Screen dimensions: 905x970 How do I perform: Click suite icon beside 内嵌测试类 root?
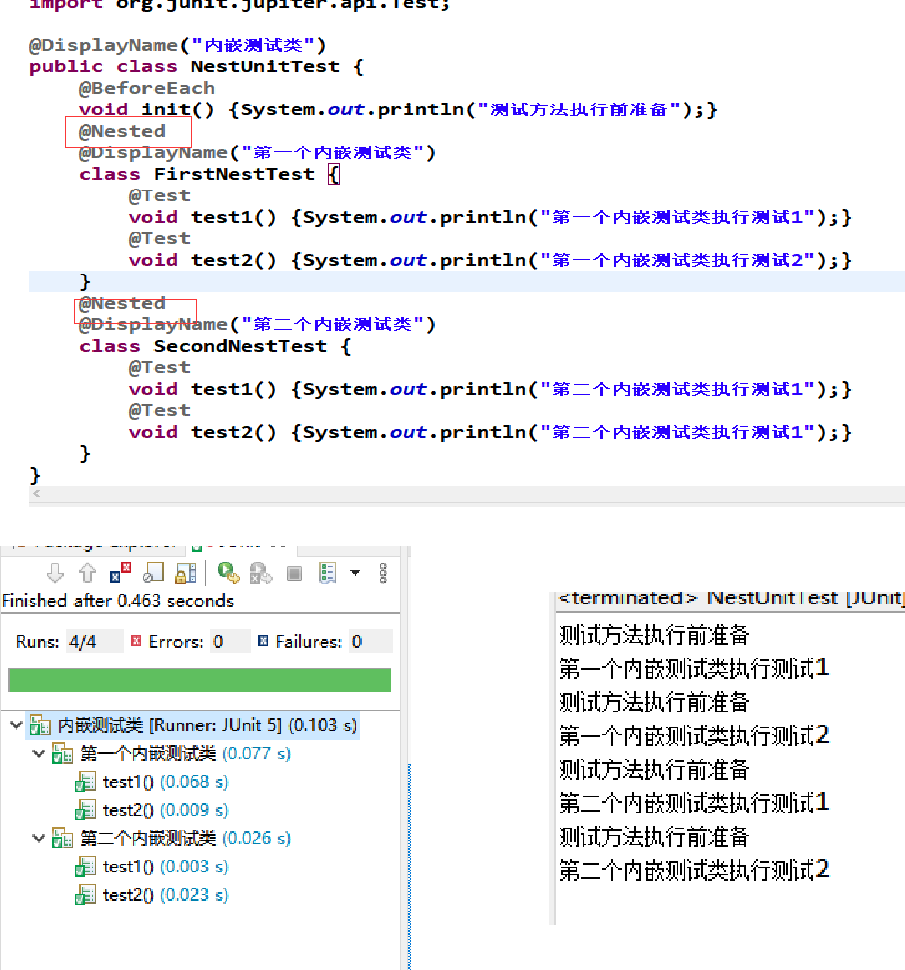pos(40,725)
